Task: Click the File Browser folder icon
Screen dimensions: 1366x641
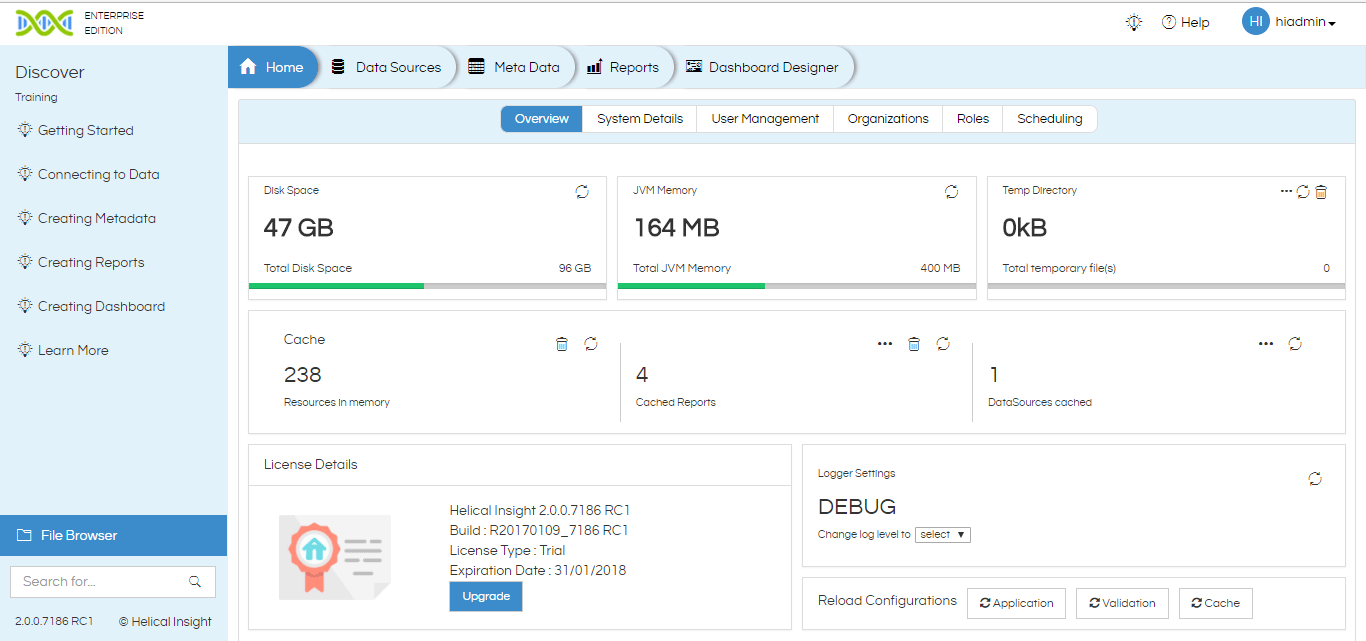Action: coord(24,535)
